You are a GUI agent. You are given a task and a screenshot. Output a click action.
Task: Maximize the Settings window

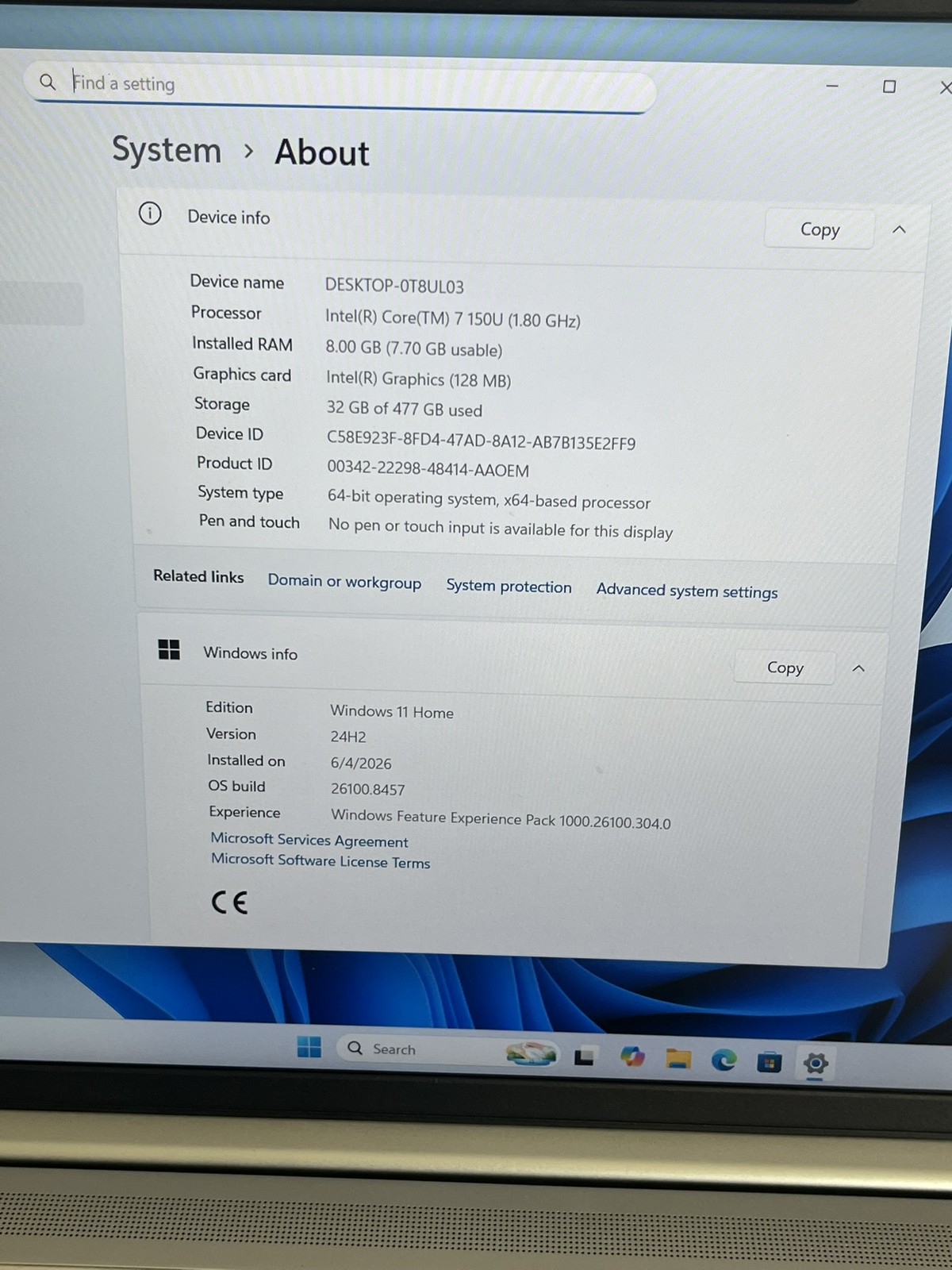(889, 86)
